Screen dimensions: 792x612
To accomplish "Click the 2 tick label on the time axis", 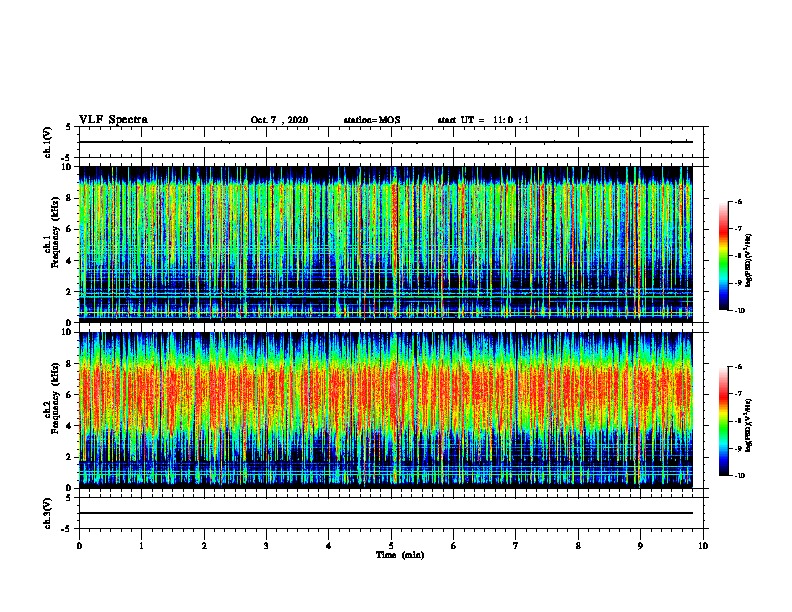I will 204,546.
